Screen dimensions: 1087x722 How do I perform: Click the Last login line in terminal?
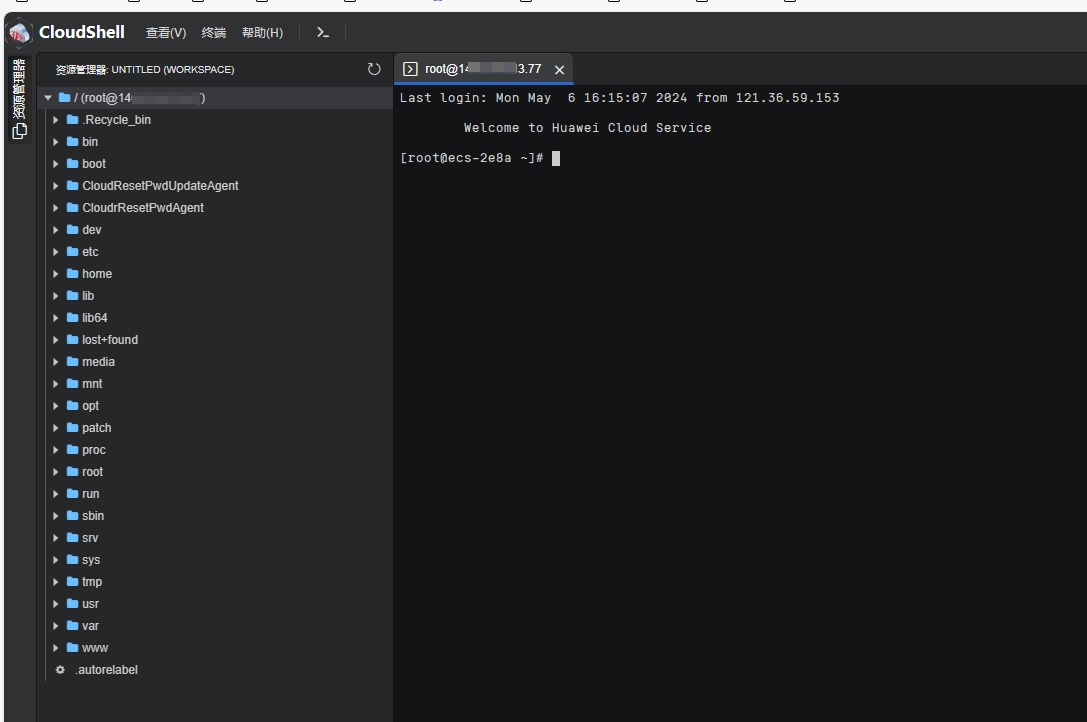(619, 98)
